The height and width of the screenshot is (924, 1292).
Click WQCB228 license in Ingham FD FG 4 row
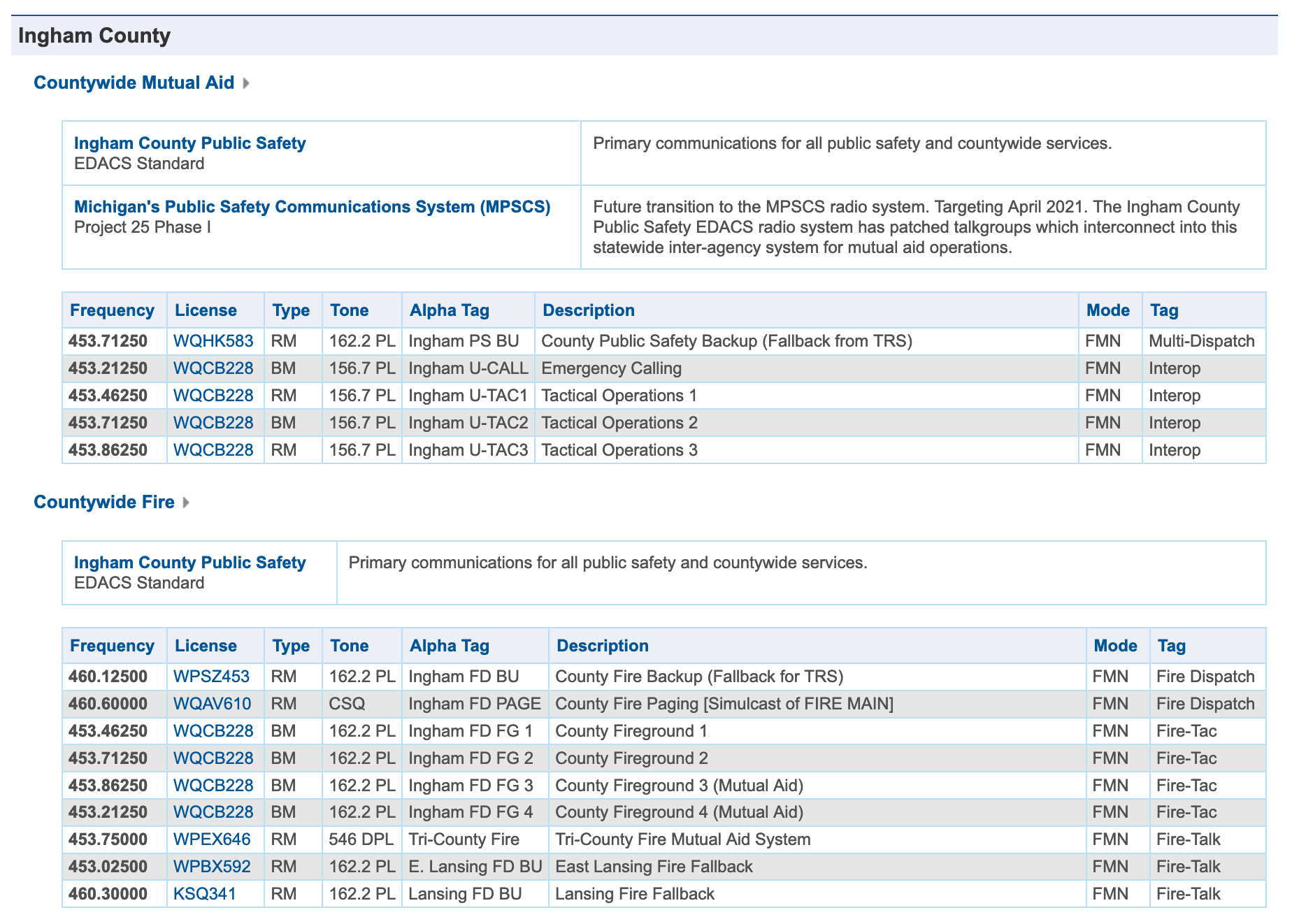(x=213, y=812)
